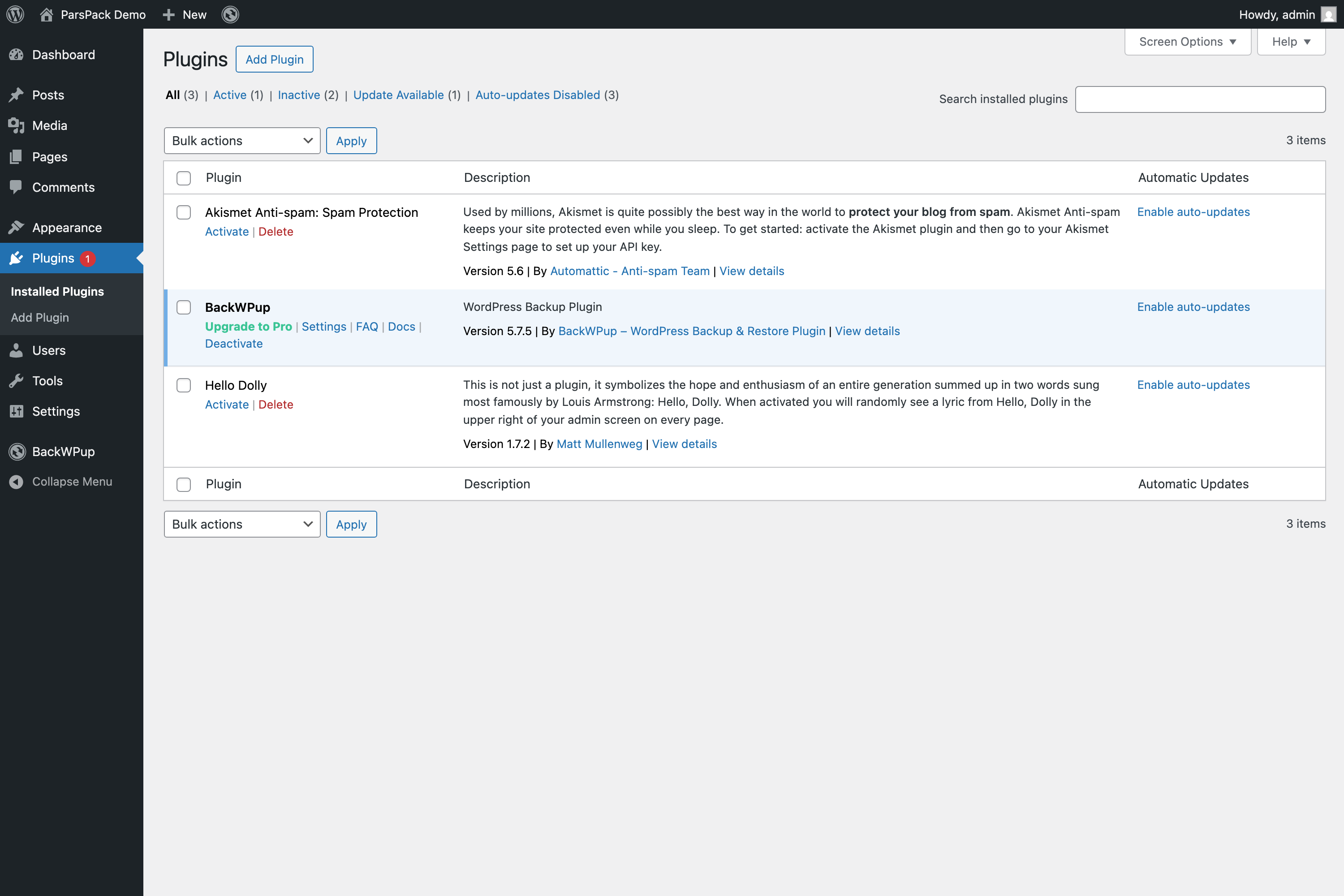Click the Dashboard gauge icon

(x=16, y=55)
